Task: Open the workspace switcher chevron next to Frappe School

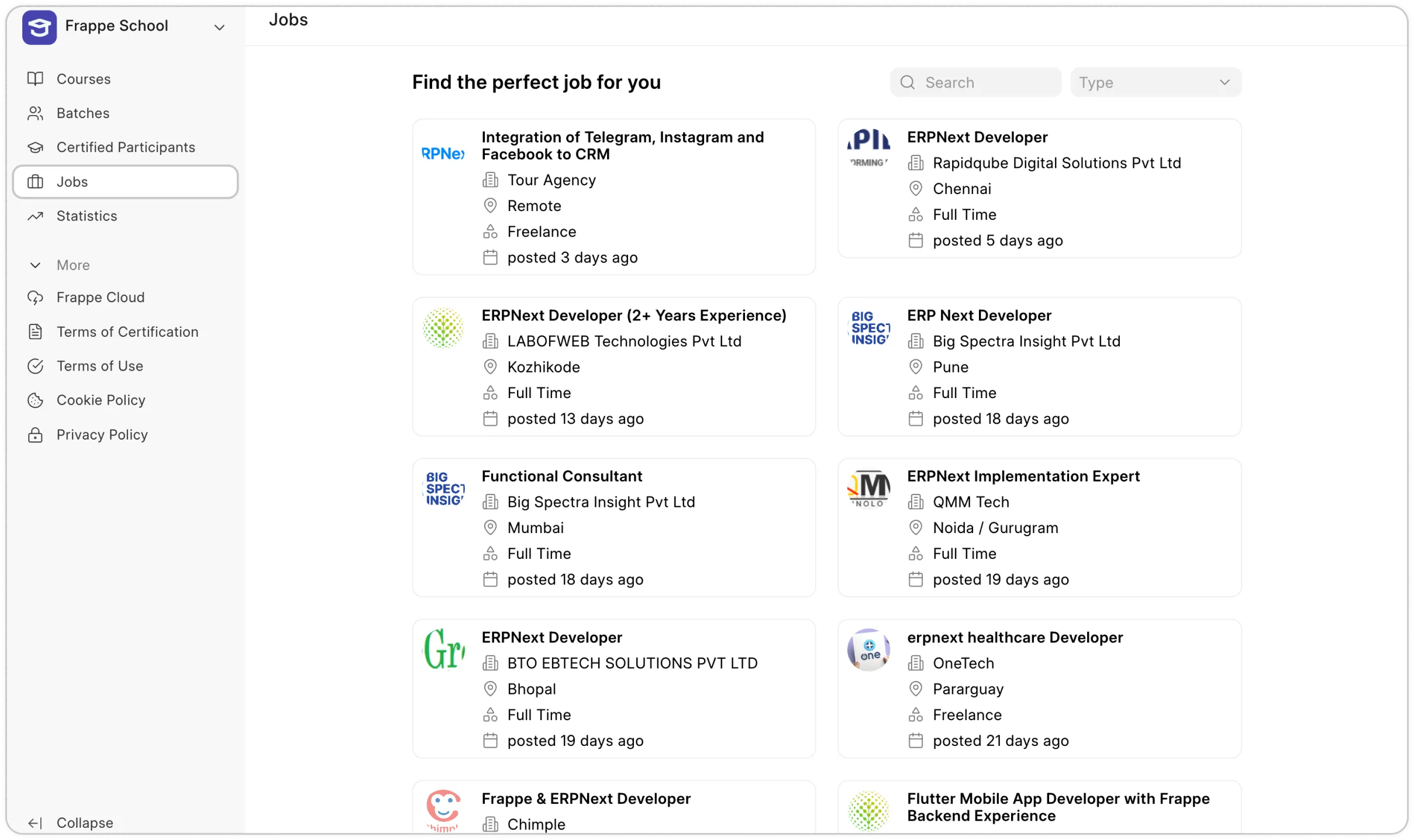Action: [219, 27]
